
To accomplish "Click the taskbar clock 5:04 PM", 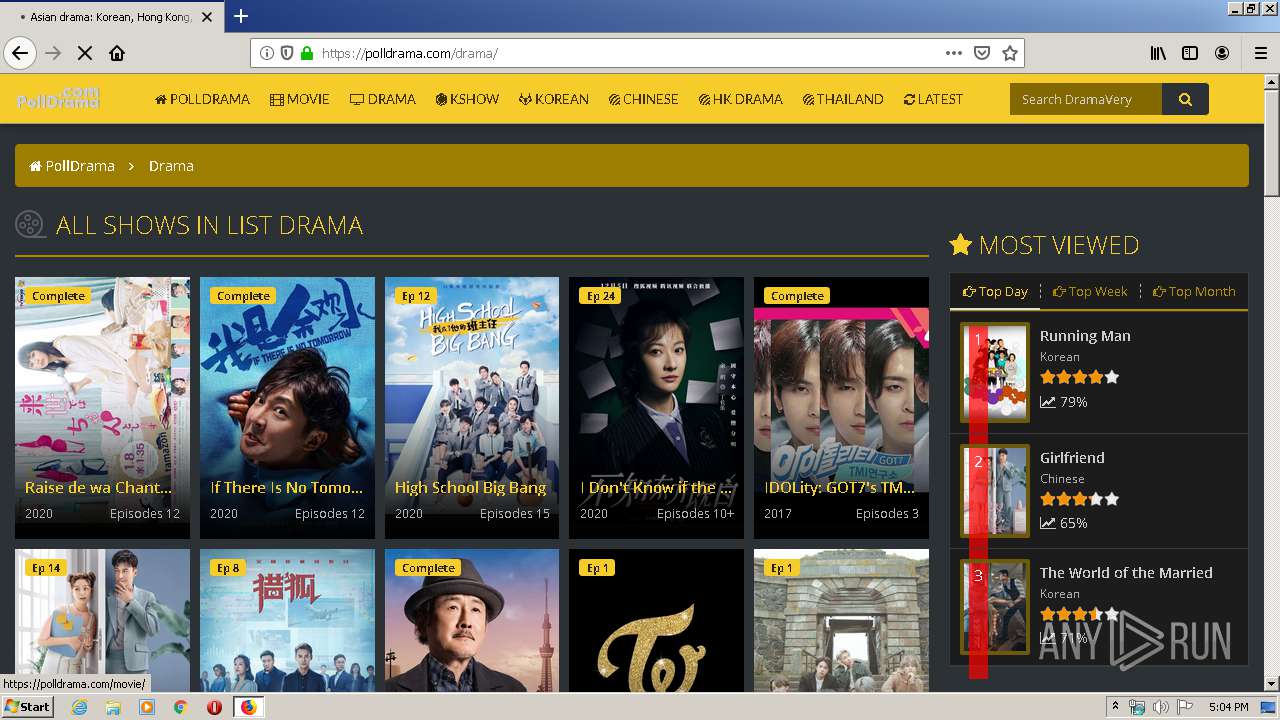I will point(1228,707).
